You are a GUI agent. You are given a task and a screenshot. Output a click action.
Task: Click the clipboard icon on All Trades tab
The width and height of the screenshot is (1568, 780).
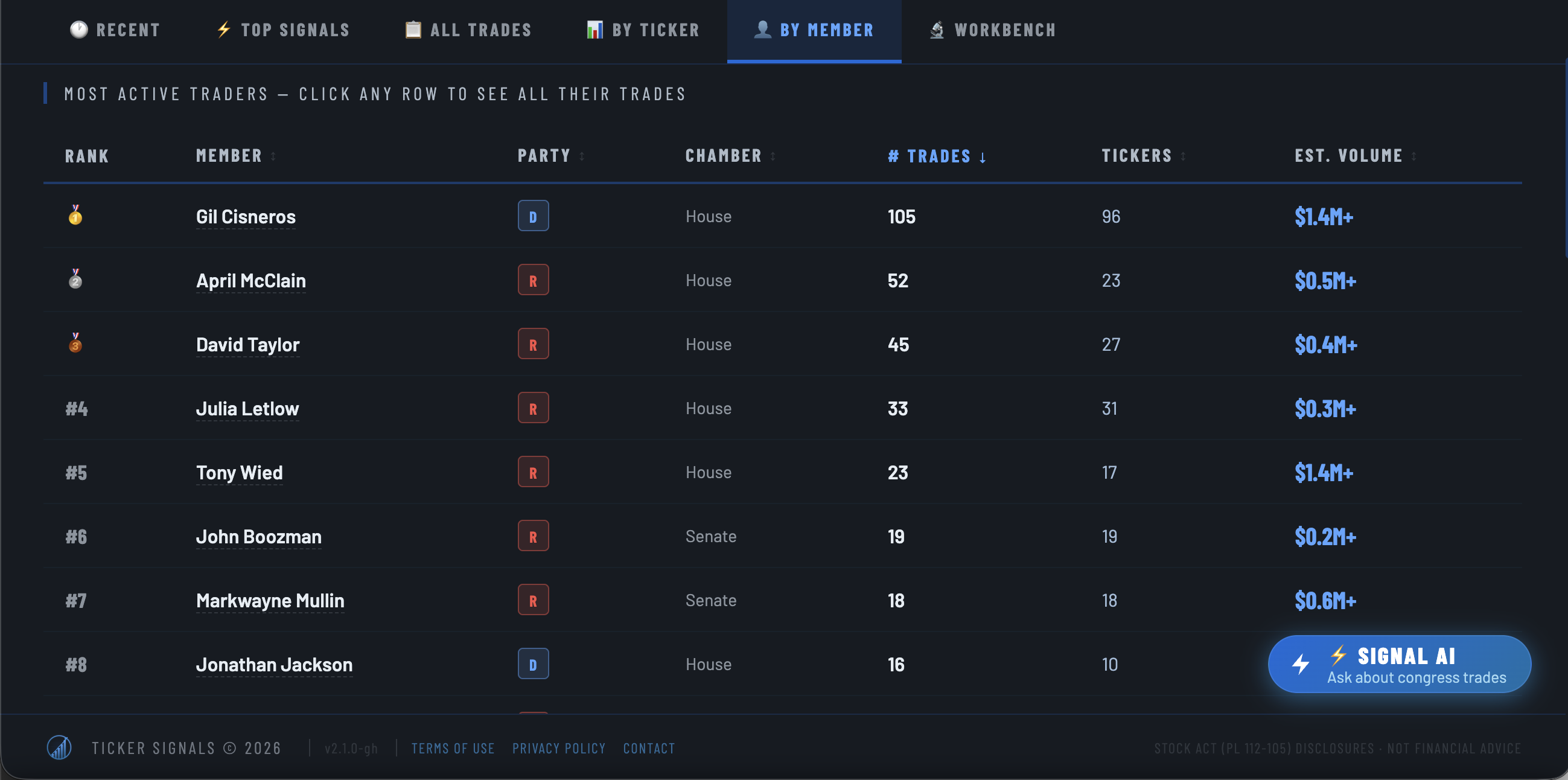pyautogui.click(x=414, y=28)
